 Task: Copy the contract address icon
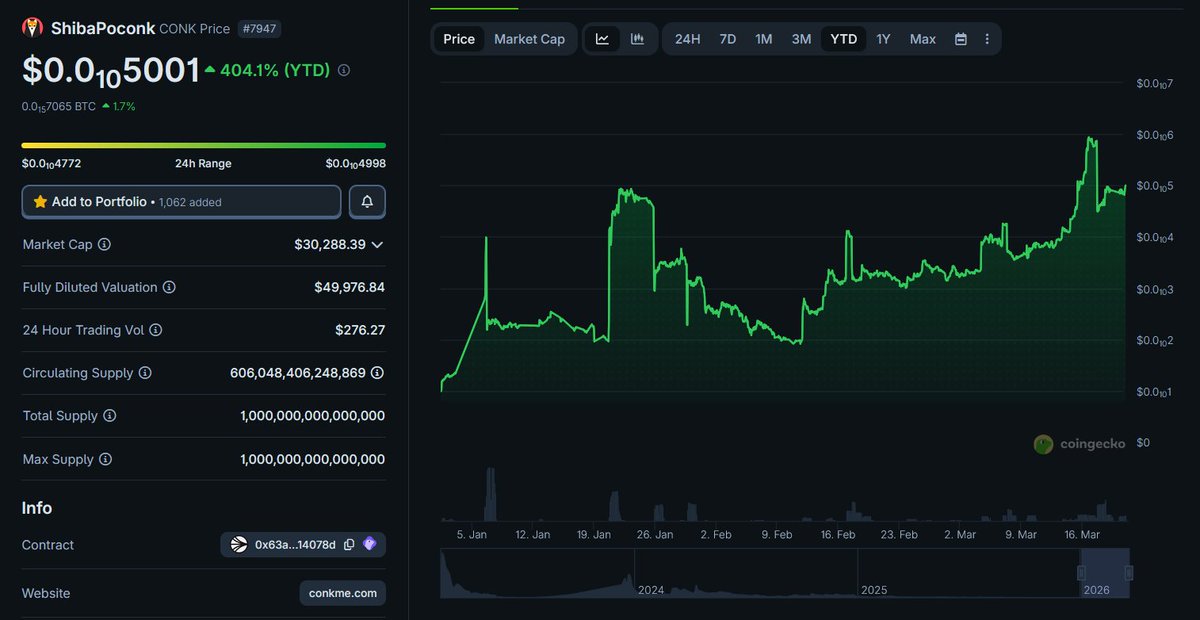pos(349,545)
